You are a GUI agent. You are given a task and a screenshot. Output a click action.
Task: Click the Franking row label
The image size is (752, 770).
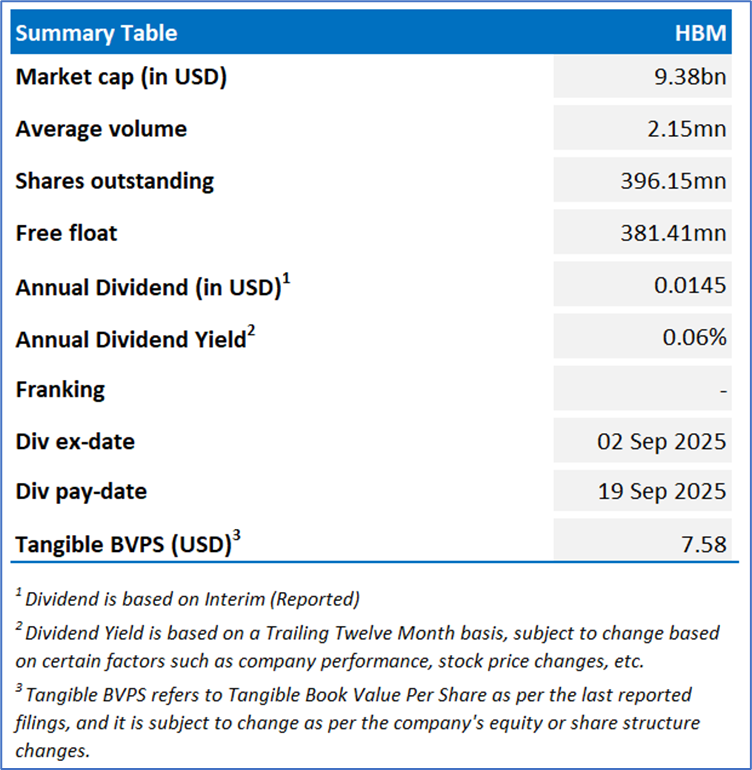pyautogui.click(x=60, y=389)
